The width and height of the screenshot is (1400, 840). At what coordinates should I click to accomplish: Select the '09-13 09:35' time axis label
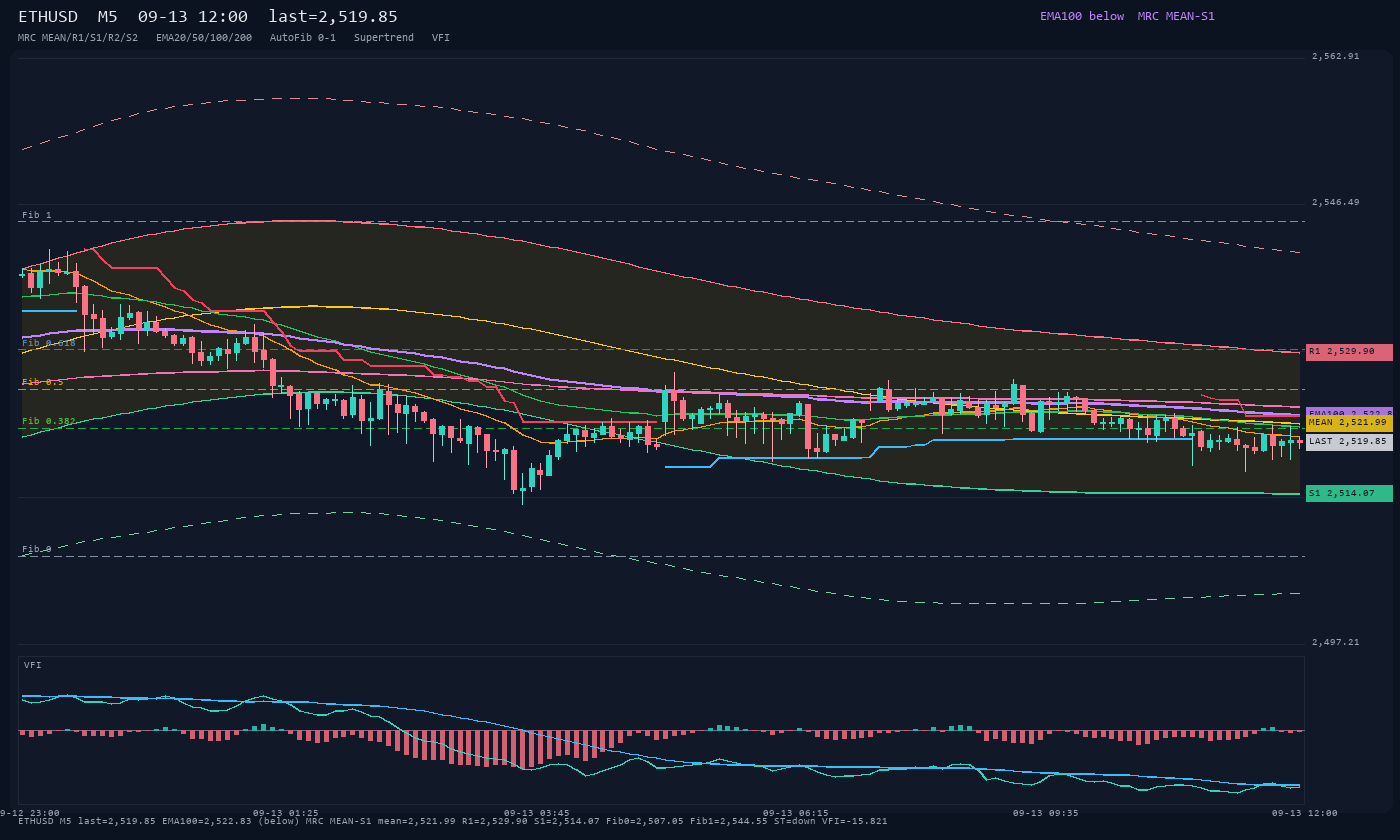pos(1046,813)
